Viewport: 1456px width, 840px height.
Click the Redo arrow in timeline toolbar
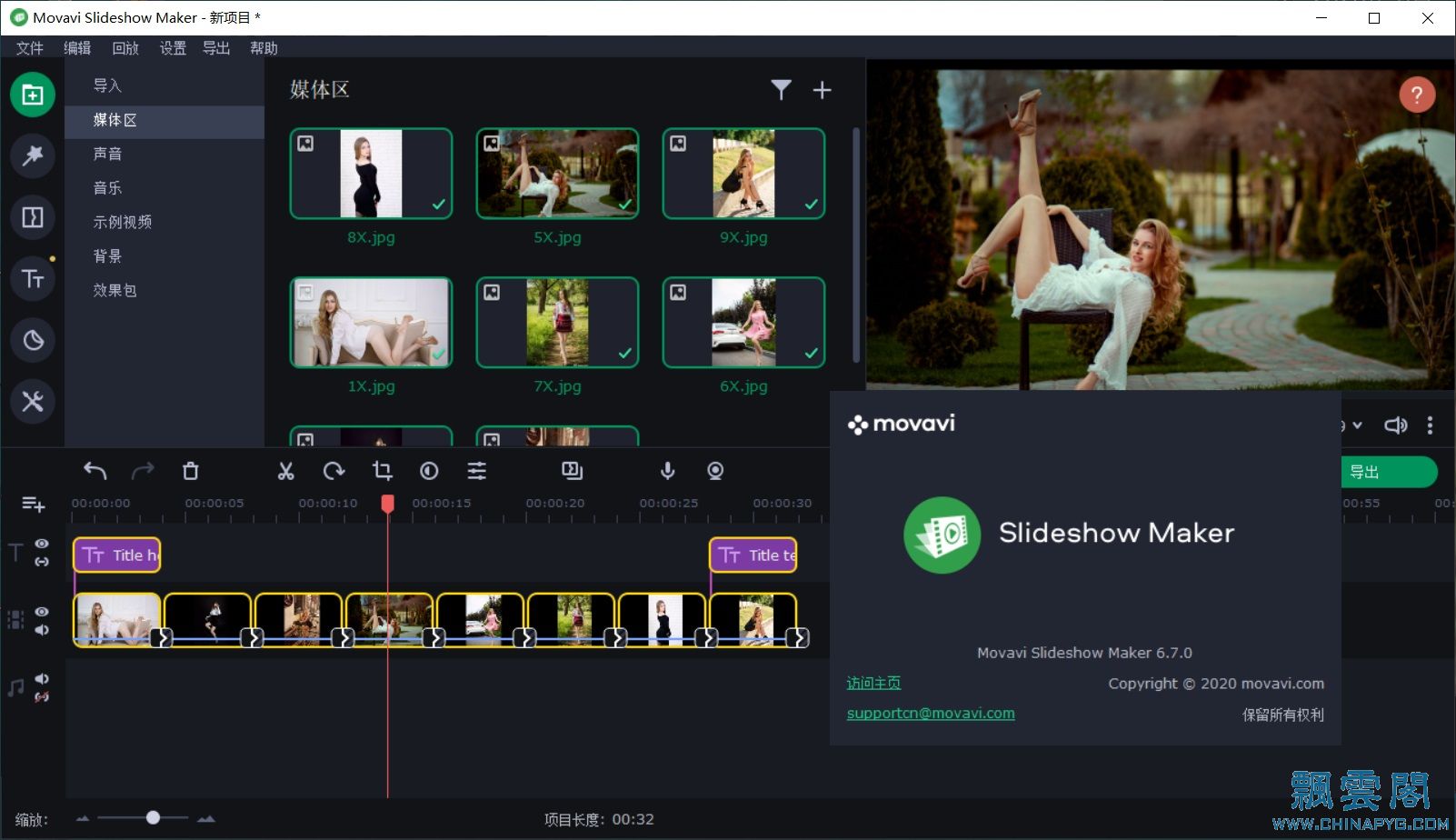[x=143, y=471]
